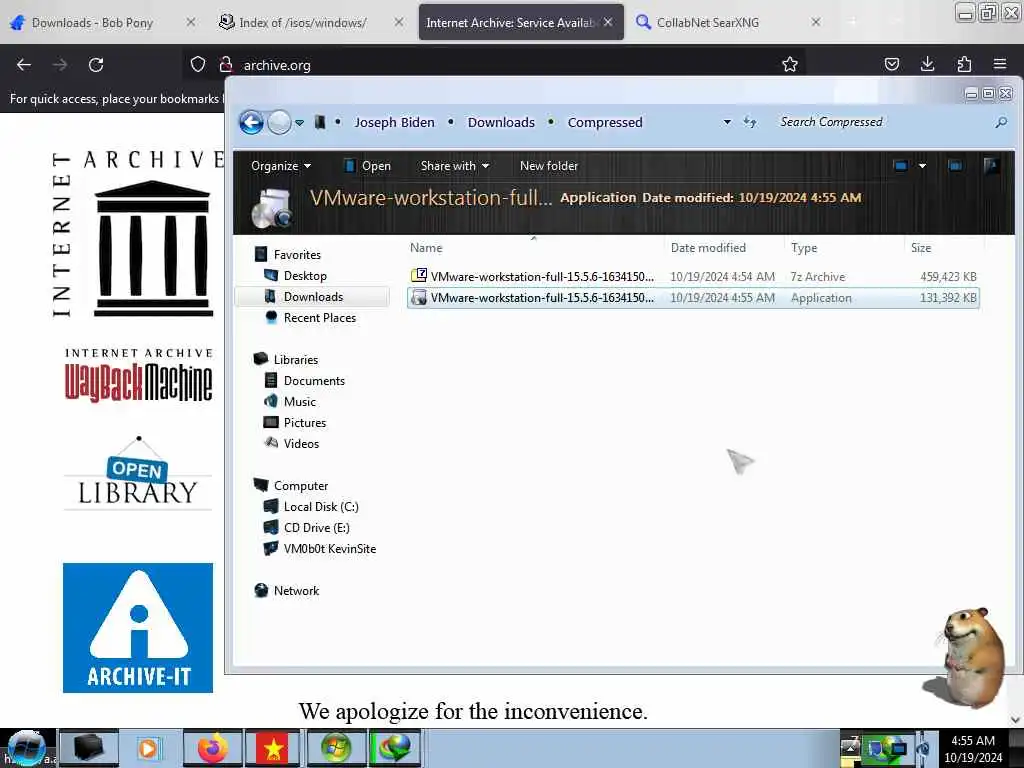The width and height of the screenshot is (1024, 768).
Task: Open Desktop in the navigation pane
Action: [304, 276]
